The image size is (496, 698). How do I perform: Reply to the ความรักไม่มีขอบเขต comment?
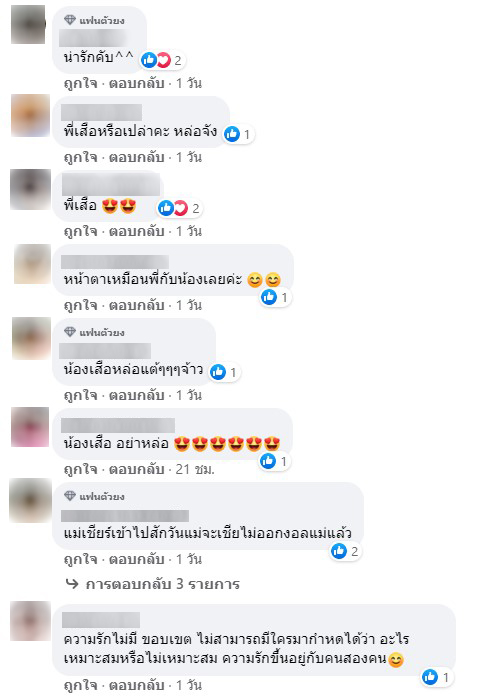click(x=136, y=686)
